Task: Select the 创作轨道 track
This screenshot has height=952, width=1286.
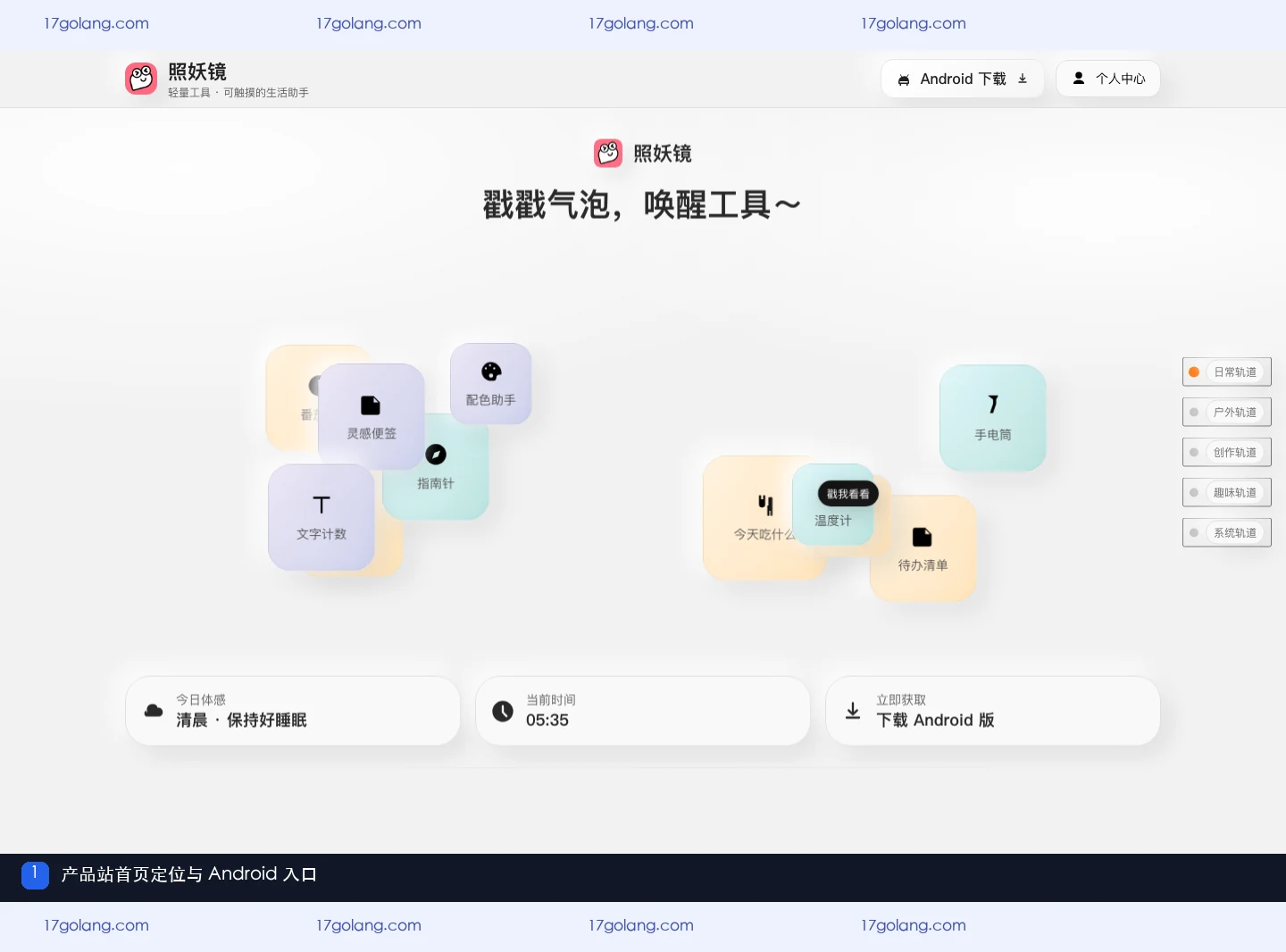Action: pyautogui.click(x=1227, y=452)
